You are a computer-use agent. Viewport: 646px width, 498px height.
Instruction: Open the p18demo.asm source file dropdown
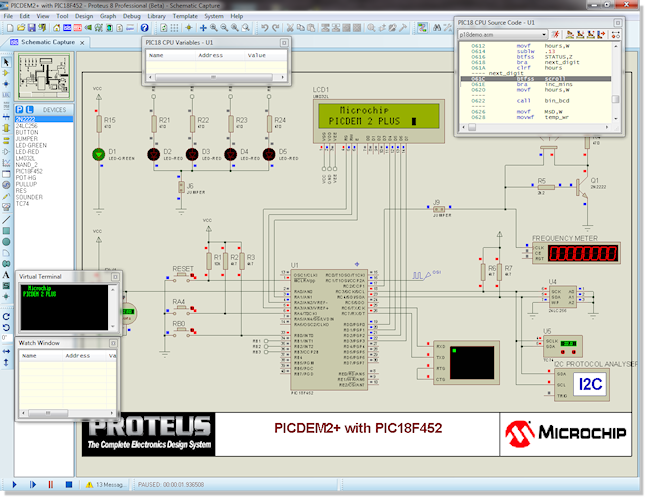point(503,35)
